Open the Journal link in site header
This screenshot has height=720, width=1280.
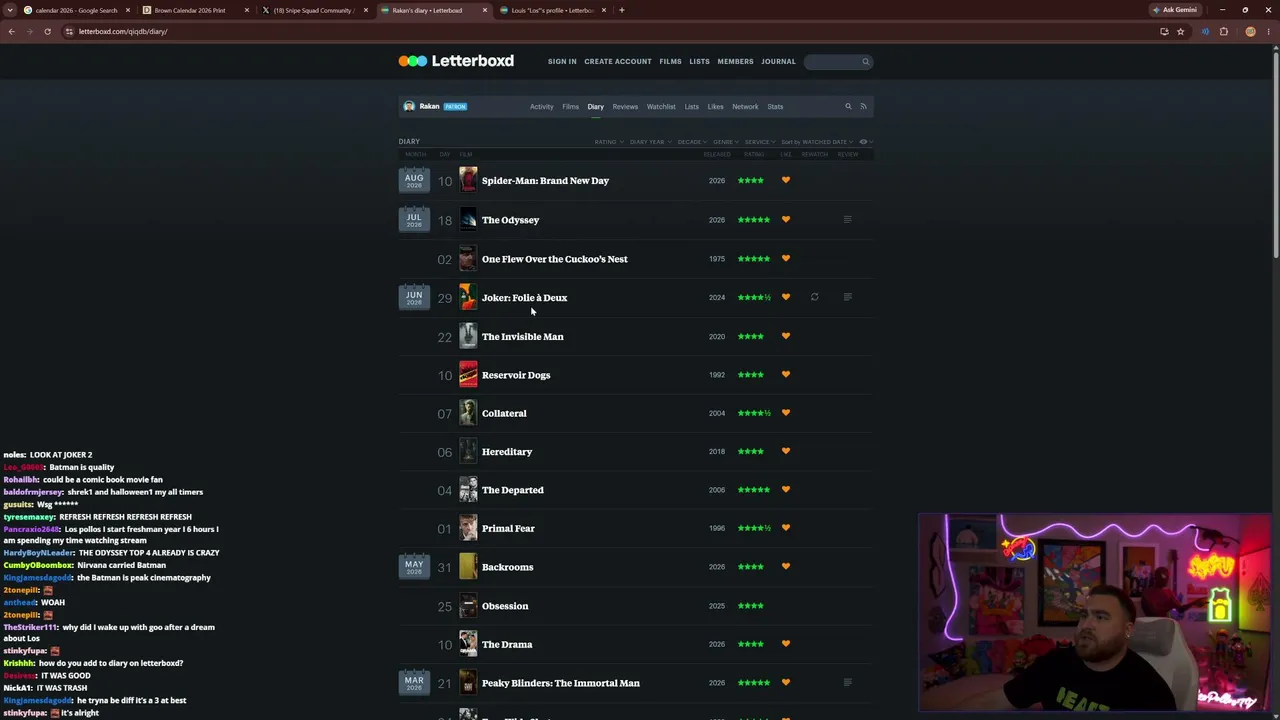[x=778, y=62]
